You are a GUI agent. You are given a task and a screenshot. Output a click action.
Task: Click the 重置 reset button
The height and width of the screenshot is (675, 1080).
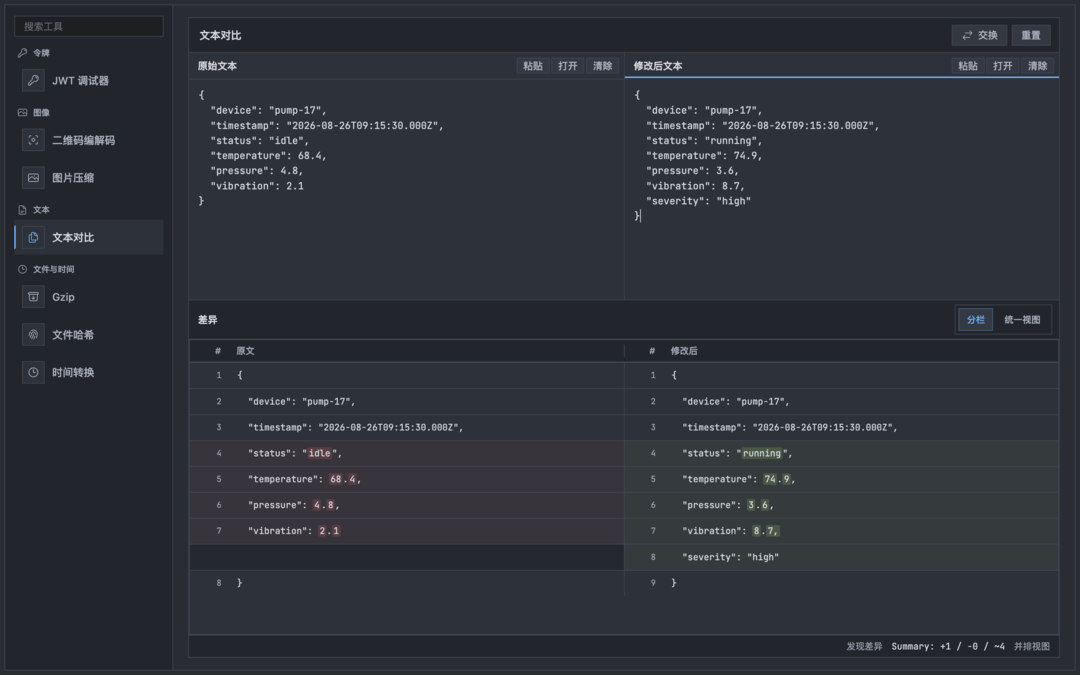(1030, 35)
